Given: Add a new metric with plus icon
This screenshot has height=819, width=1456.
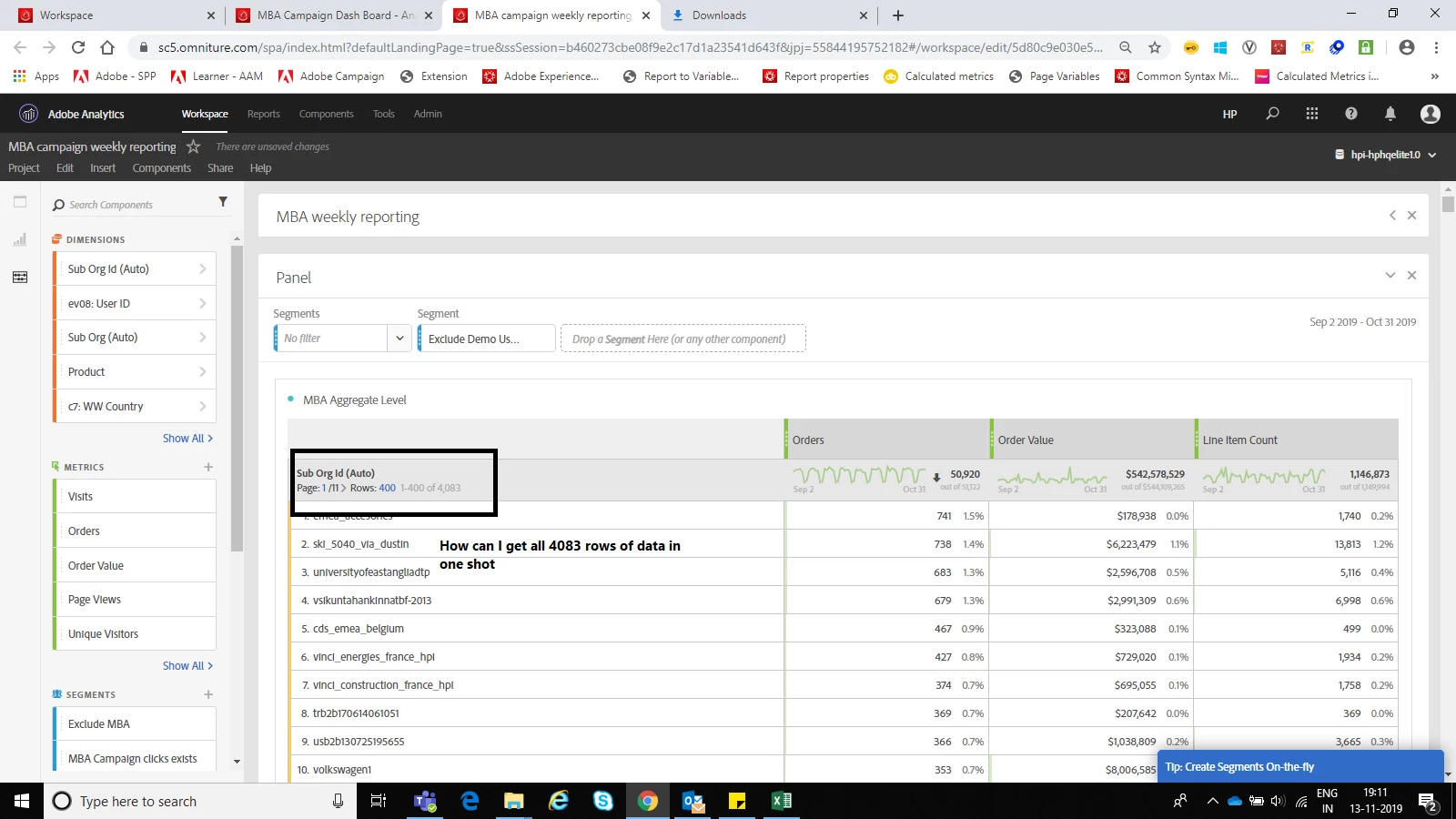Looking at the screenshot, I should coord(208,467).
